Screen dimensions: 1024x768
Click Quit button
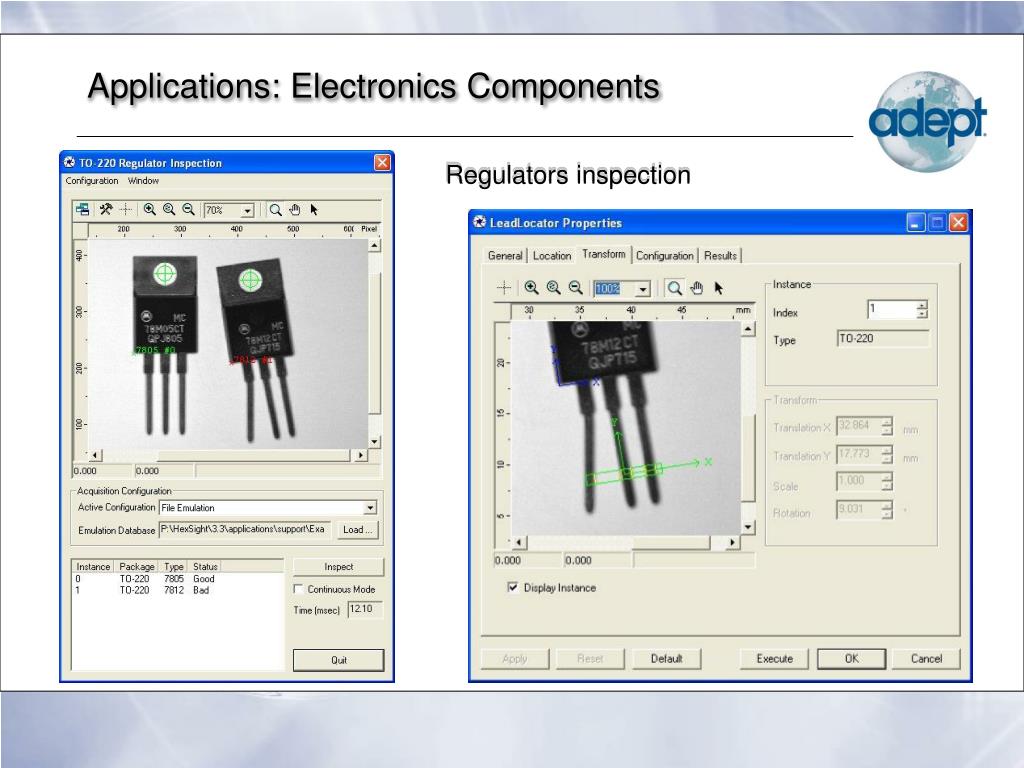coord(338,660)
